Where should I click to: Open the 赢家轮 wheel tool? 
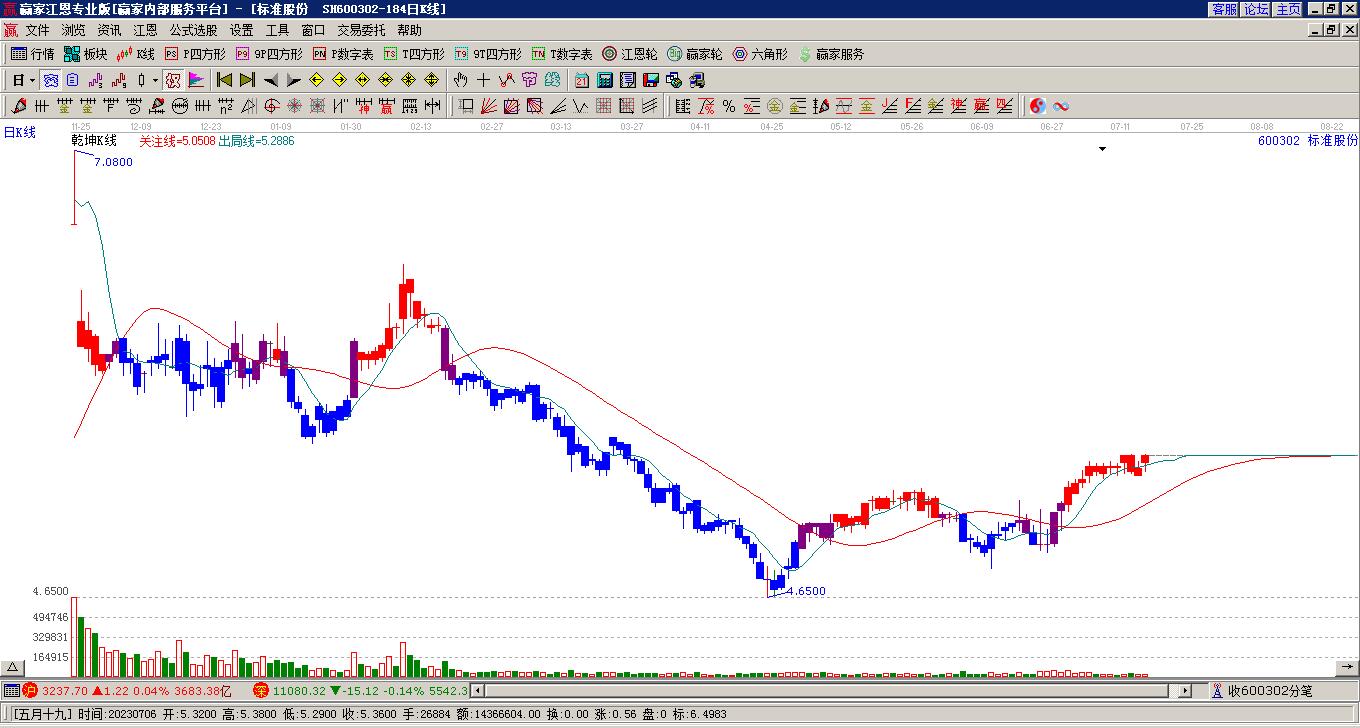click(695, 54)
